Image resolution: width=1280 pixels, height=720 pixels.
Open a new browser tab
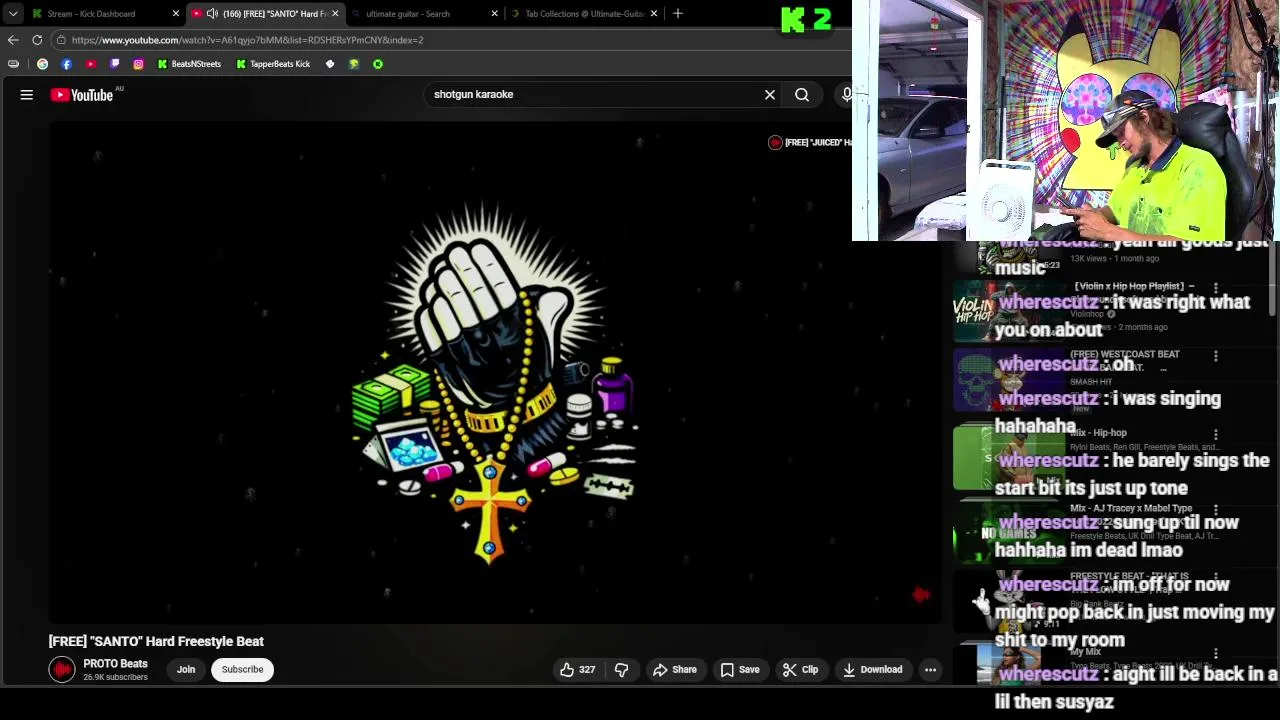[678, 14]
